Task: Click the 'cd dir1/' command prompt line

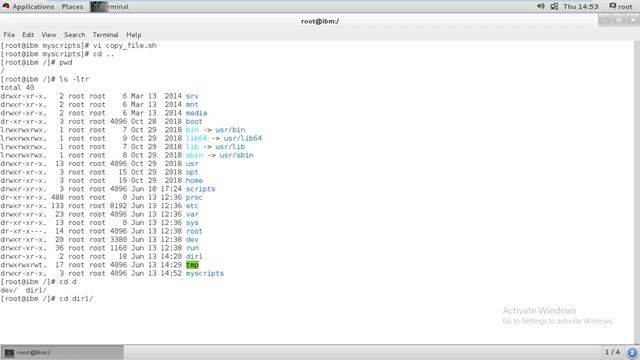Action: coord(47,299)
